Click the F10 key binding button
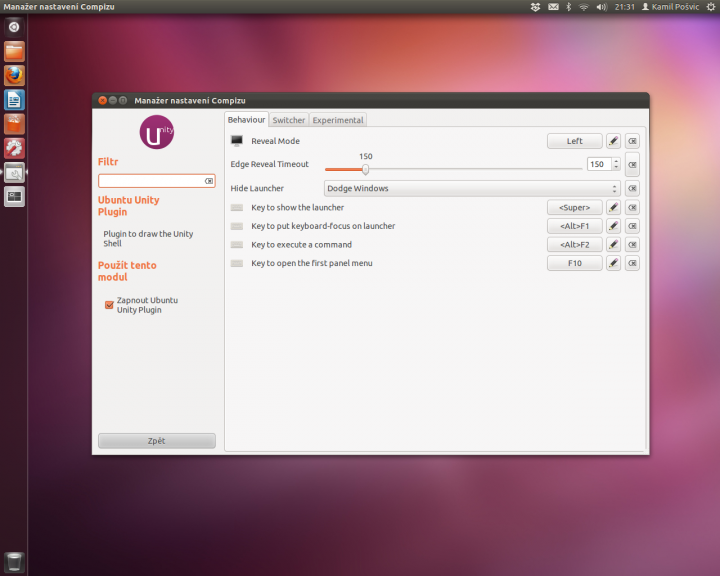720x576 pixels. (574, 263)
